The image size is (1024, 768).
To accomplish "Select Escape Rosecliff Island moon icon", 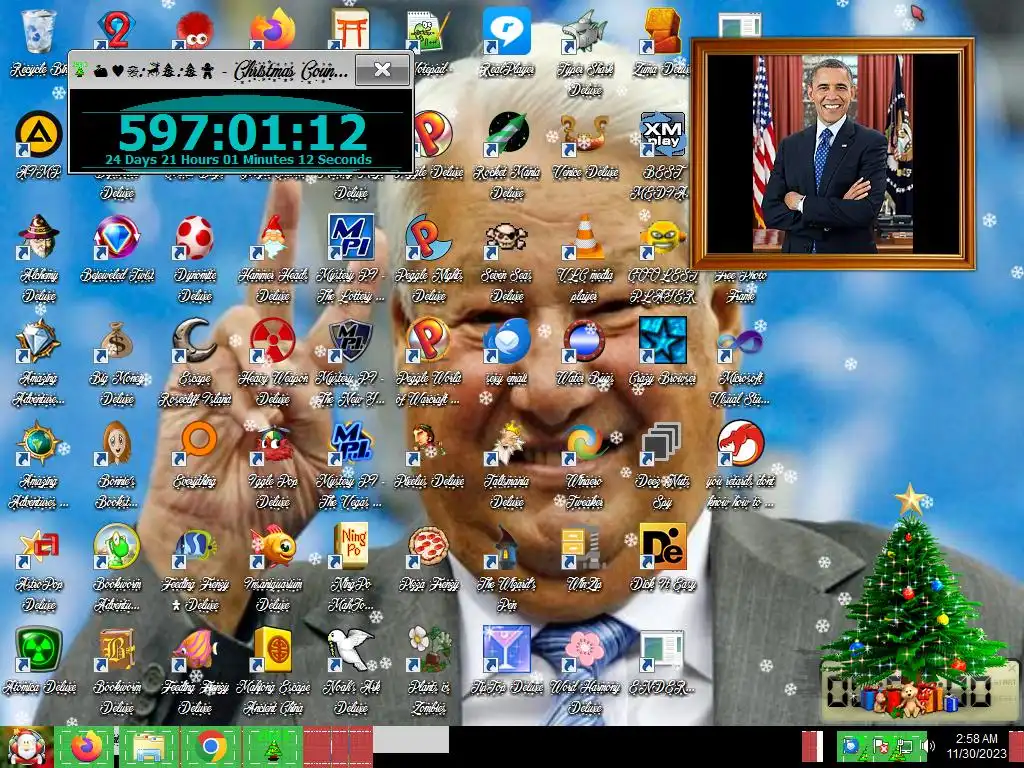I will [x=195, y=340].
